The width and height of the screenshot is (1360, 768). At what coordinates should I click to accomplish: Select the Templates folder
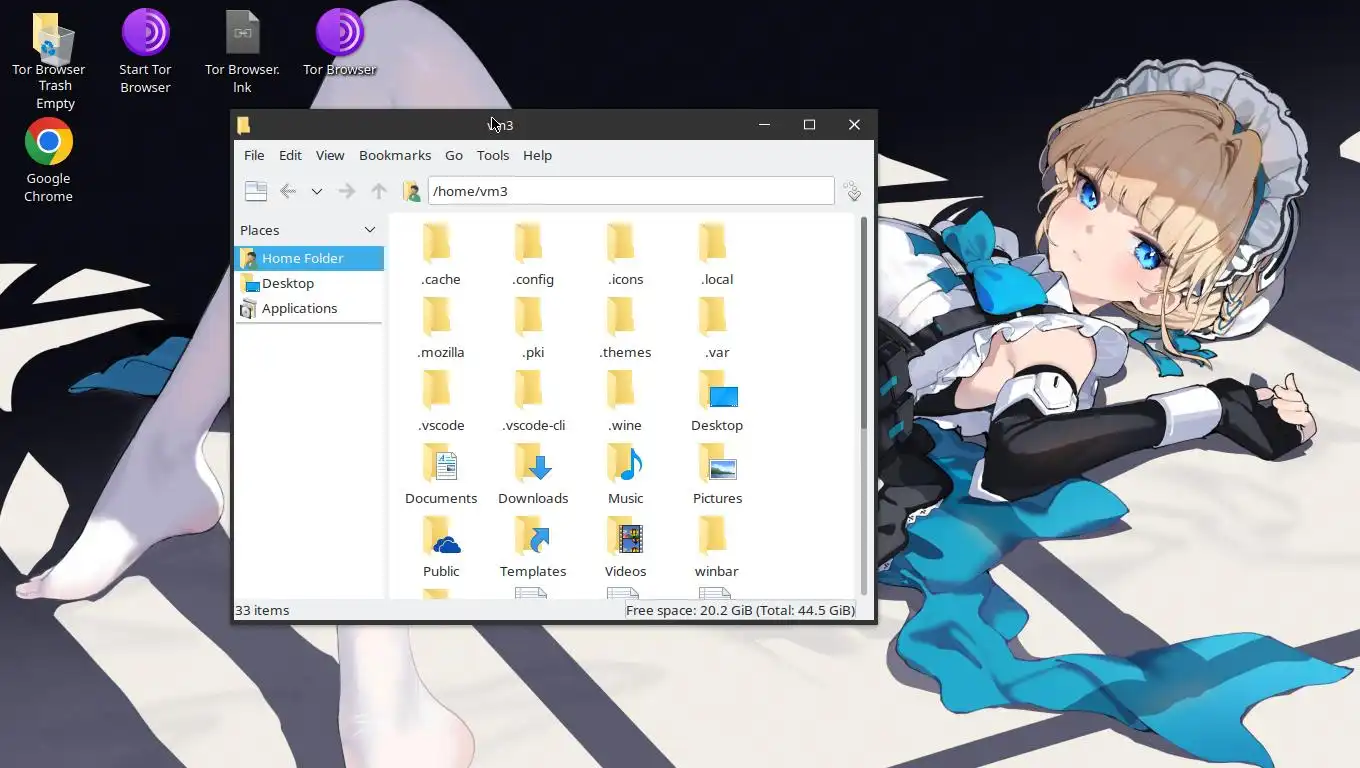pyautogui.click(x=533, y=547)
